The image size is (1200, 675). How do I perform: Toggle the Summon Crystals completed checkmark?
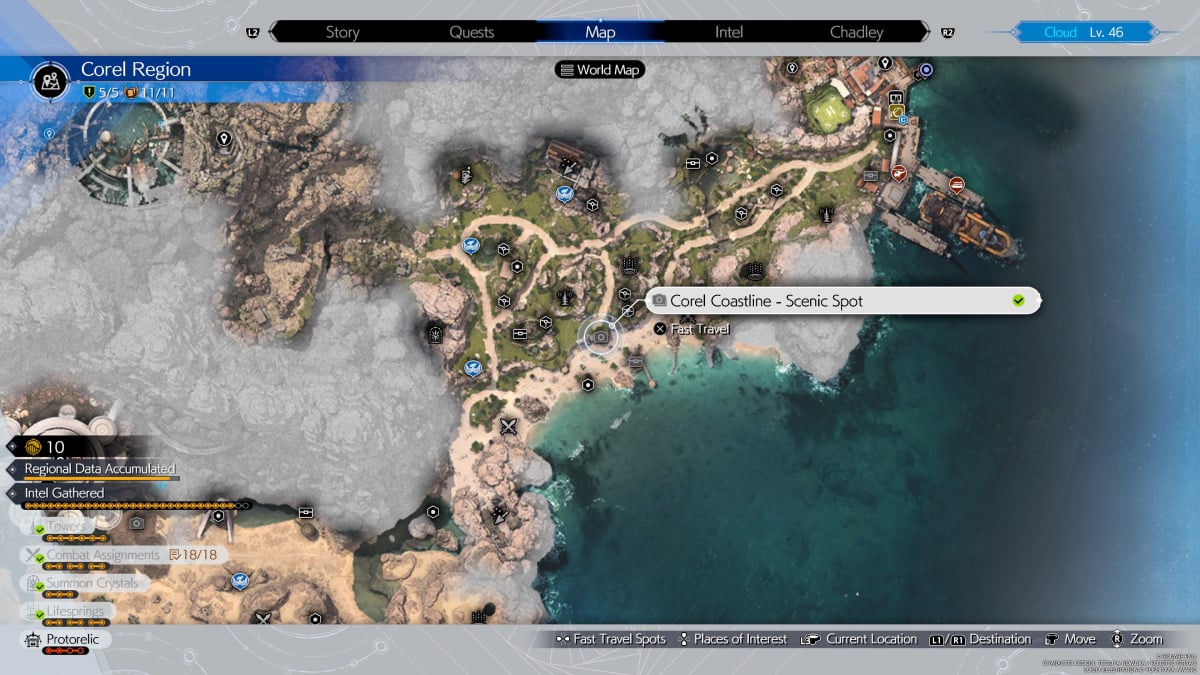pos(38,585)
